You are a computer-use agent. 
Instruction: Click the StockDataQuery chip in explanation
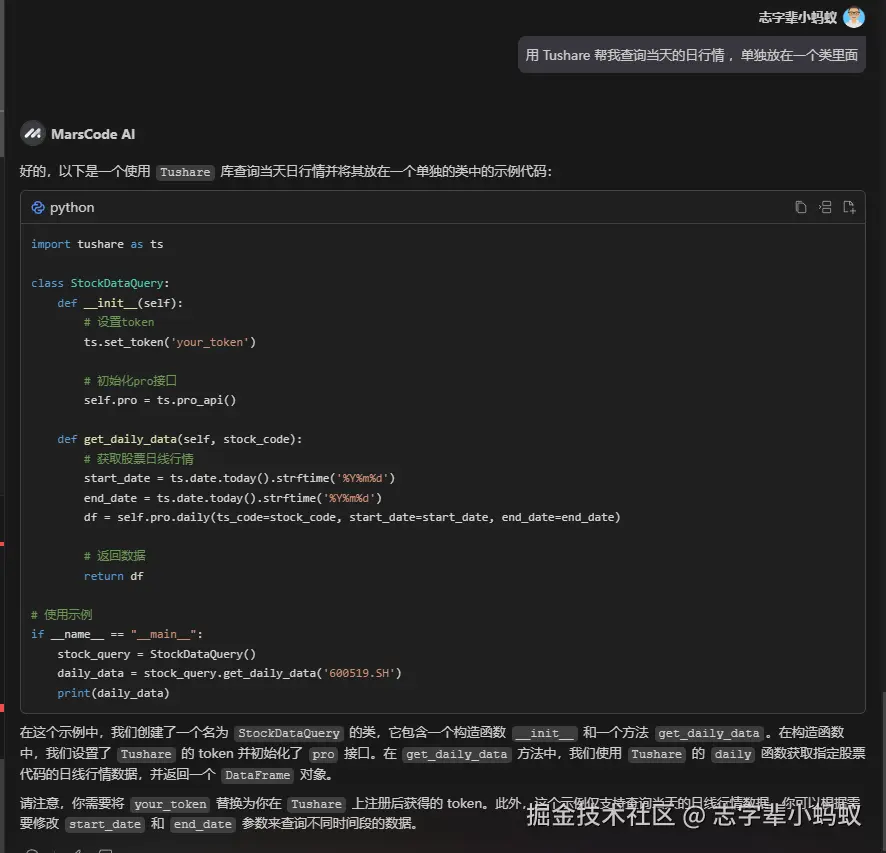[289, 733]
